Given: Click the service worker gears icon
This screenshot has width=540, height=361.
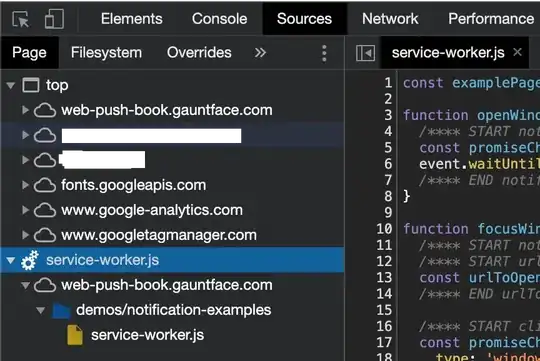Looking at the screenshot, I should [x=30, y=260].
